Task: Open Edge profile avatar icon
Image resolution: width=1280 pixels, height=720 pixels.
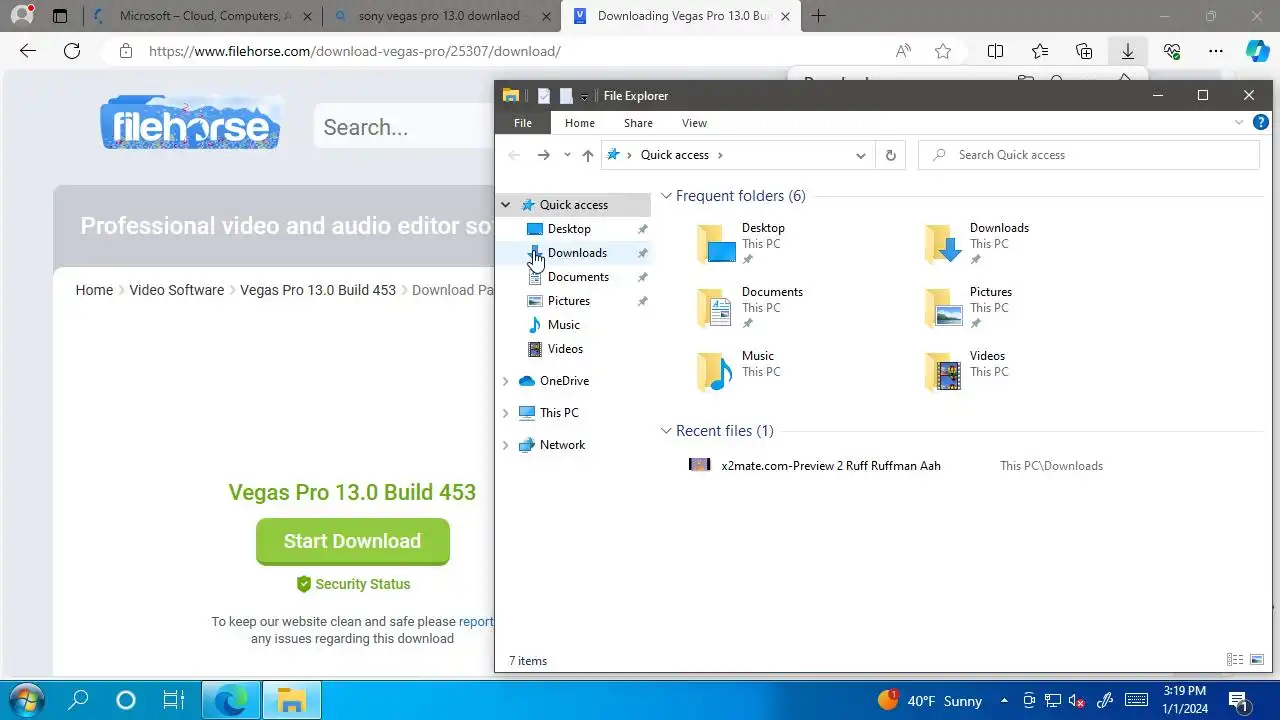Action: pos(21,15)
